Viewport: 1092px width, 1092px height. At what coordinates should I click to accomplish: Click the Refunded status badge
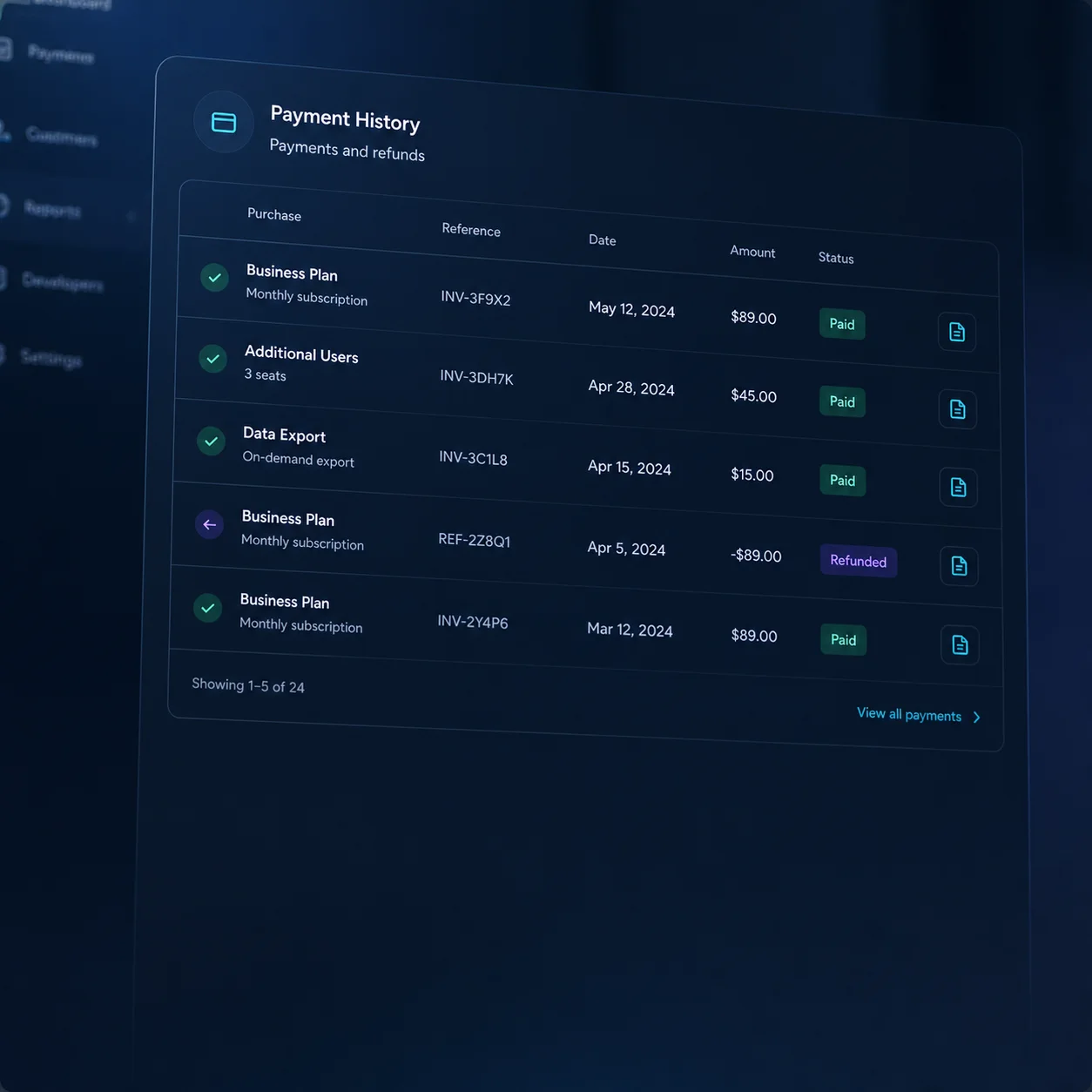click(858, 561)
